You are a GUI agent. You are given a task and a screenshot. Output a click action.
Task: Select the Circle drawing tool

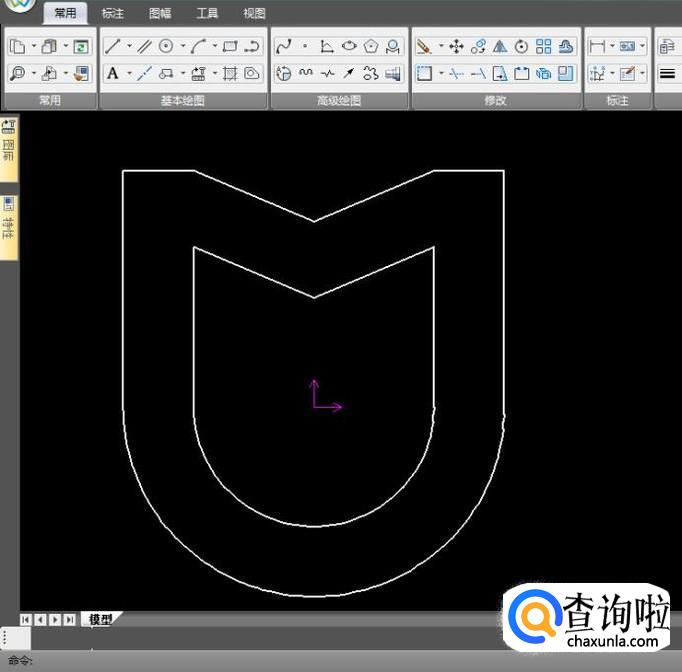pos(166,46)
